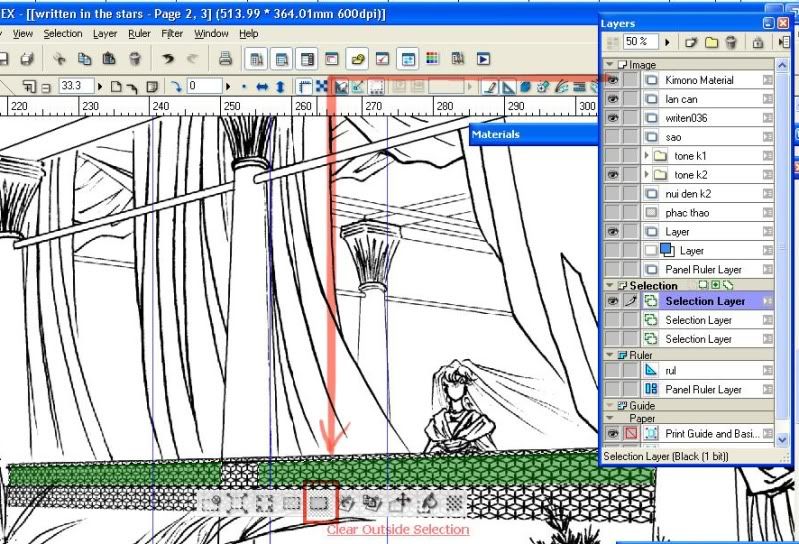Click the Cut scissors icon
799x544 pixels.
(x=59, y=59)
